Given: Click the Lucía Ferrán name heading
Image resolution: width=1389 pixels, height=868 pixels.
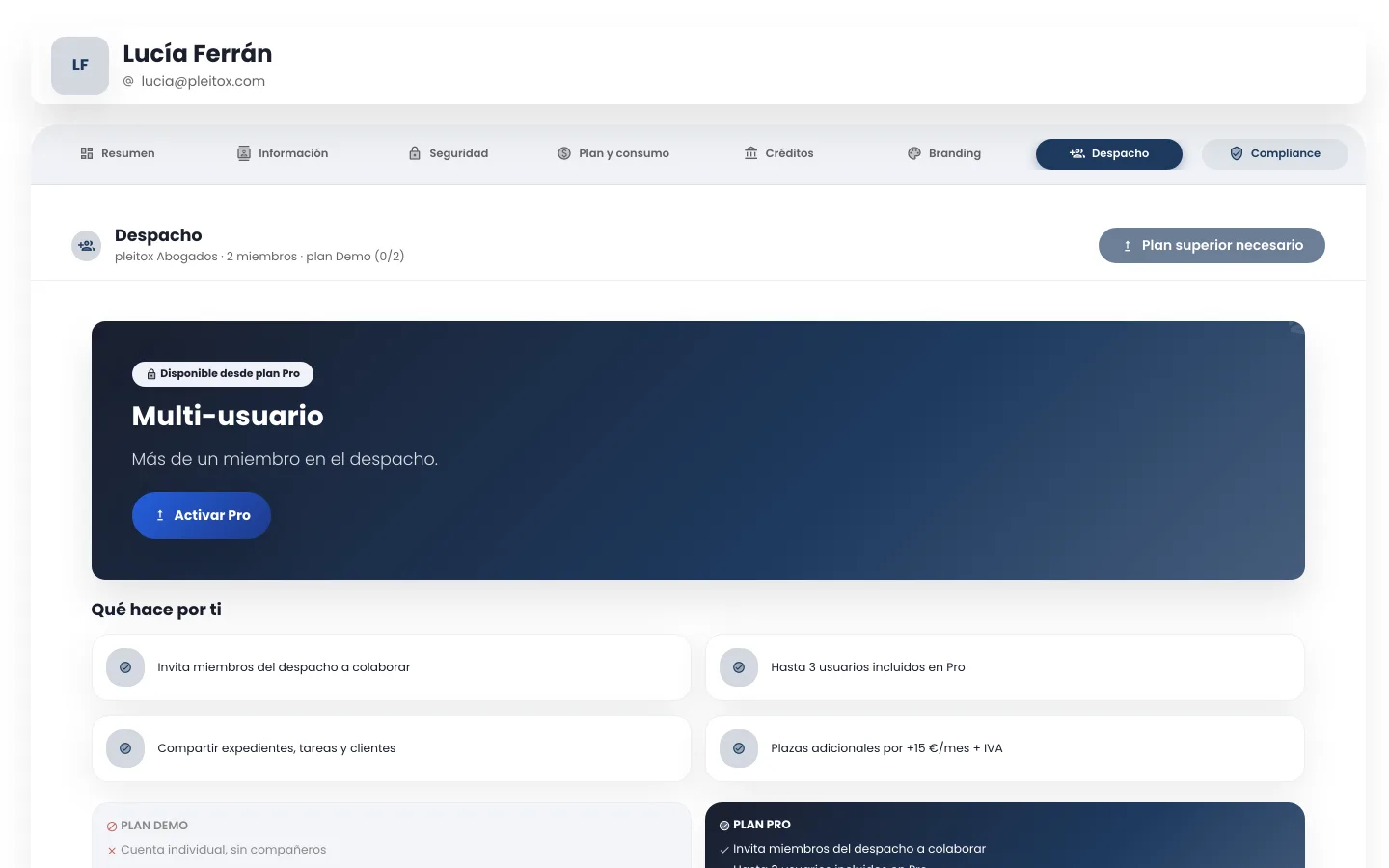Looking at the screenshot, I should 198,53.
